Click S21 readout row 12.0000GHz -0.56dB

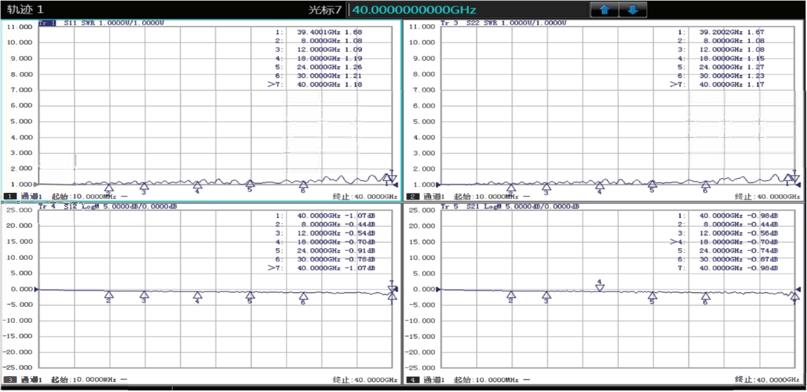(727, 233)
